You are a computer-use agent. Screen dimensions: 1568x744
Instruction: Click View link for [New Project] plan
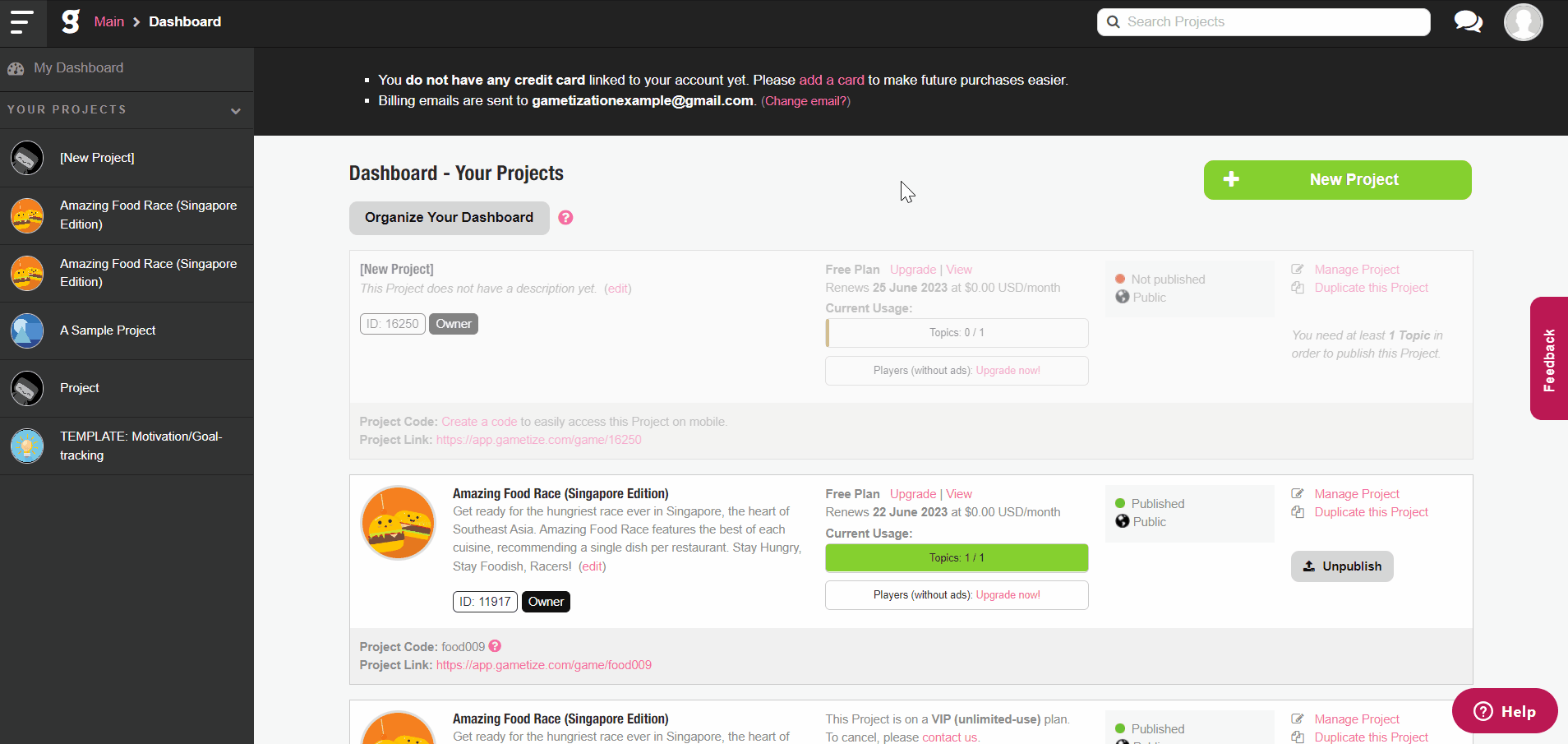coord(959,270)
